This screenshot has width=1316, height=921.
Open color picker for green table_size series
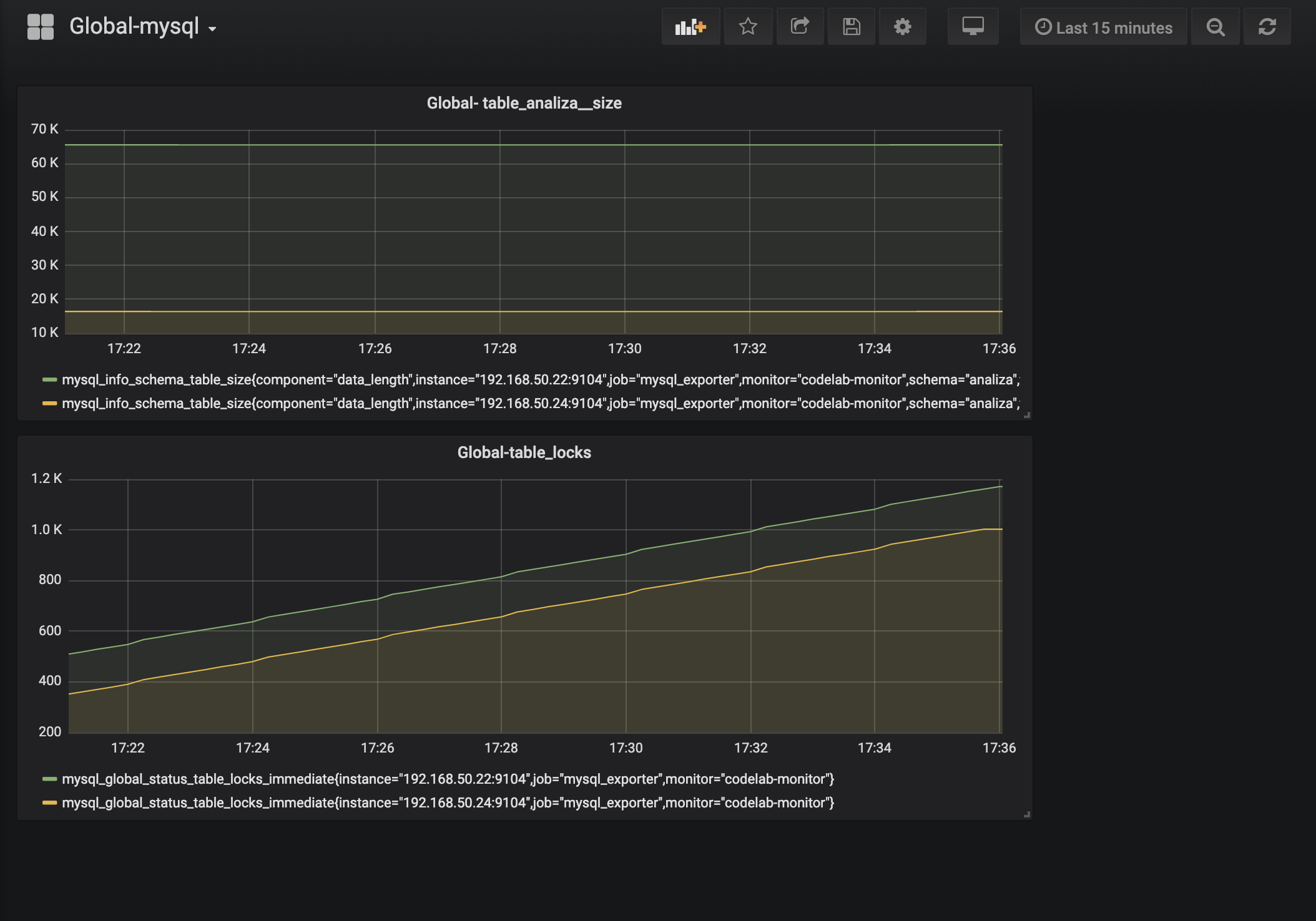click(50, 379)
